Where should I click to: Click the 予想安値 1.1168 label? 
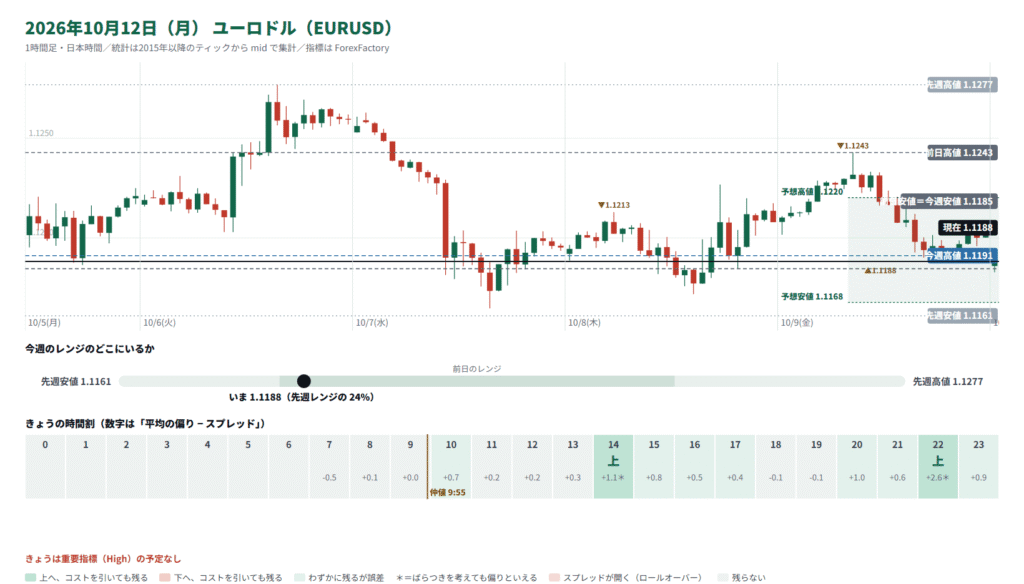812,297
